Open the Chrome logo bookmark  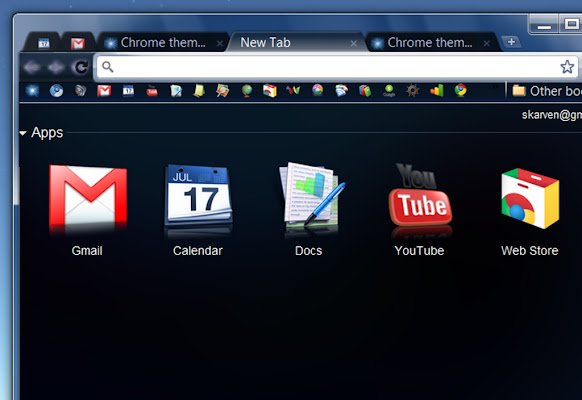pos(461,90)
